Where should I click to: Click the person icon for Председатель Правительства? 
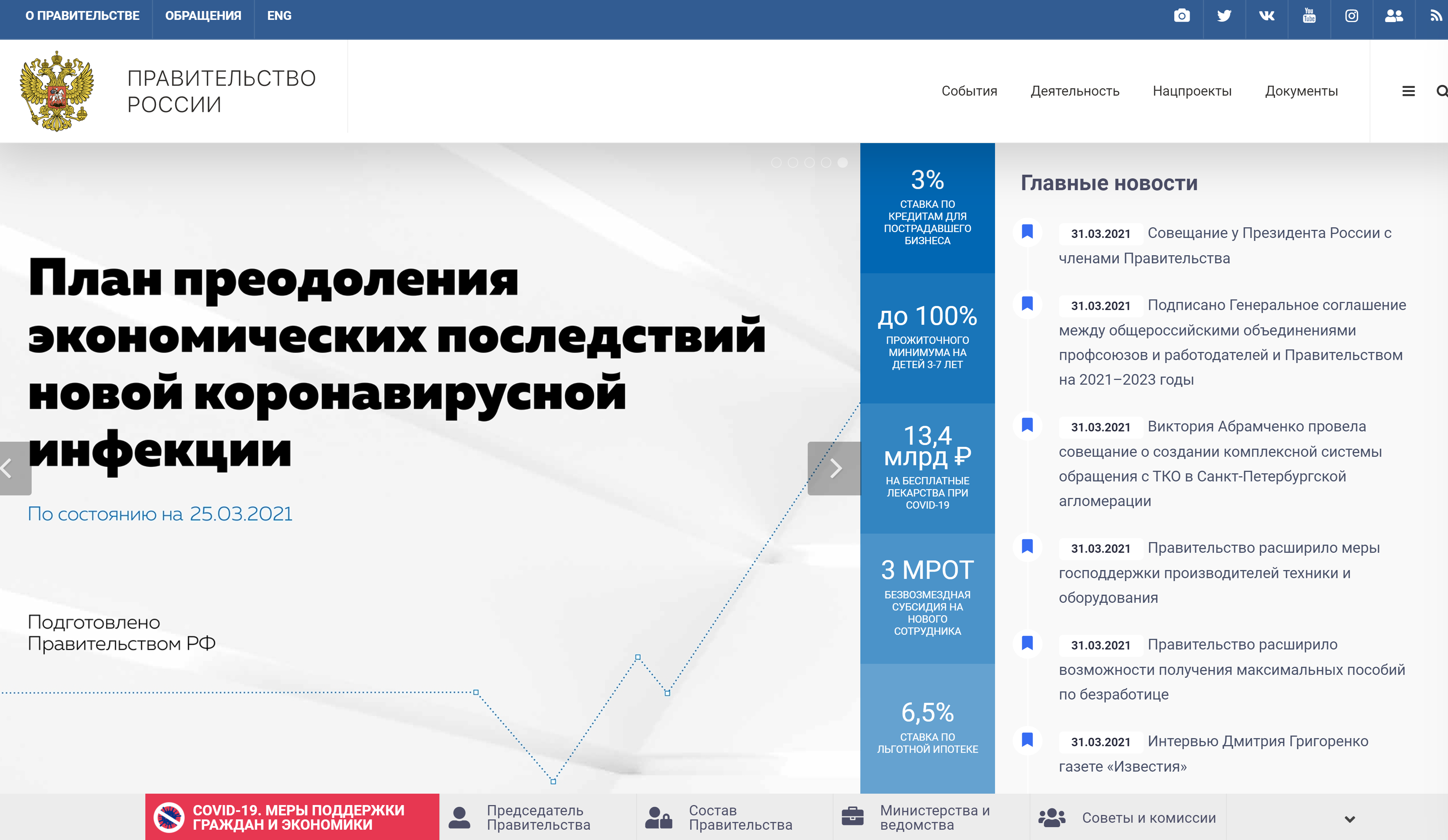(459, 817)
